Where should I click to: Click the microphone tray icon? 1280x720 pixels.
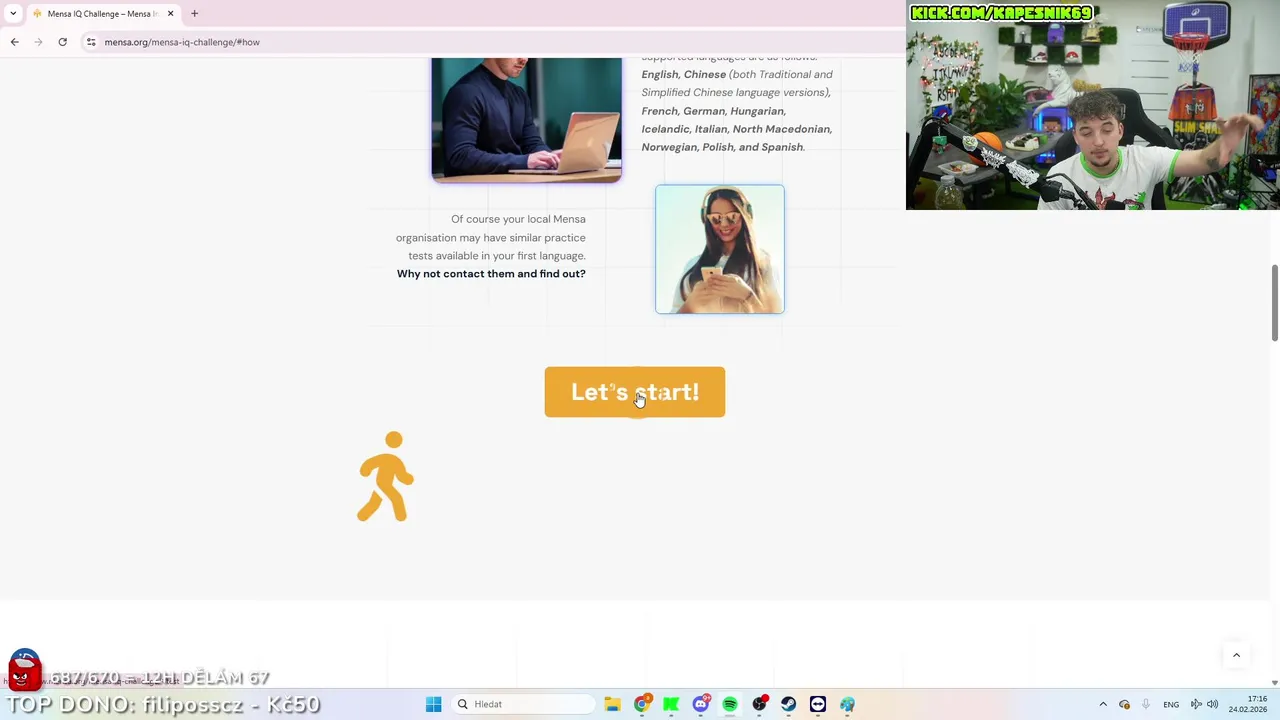pyautogui.click(x=1146, y=704)
